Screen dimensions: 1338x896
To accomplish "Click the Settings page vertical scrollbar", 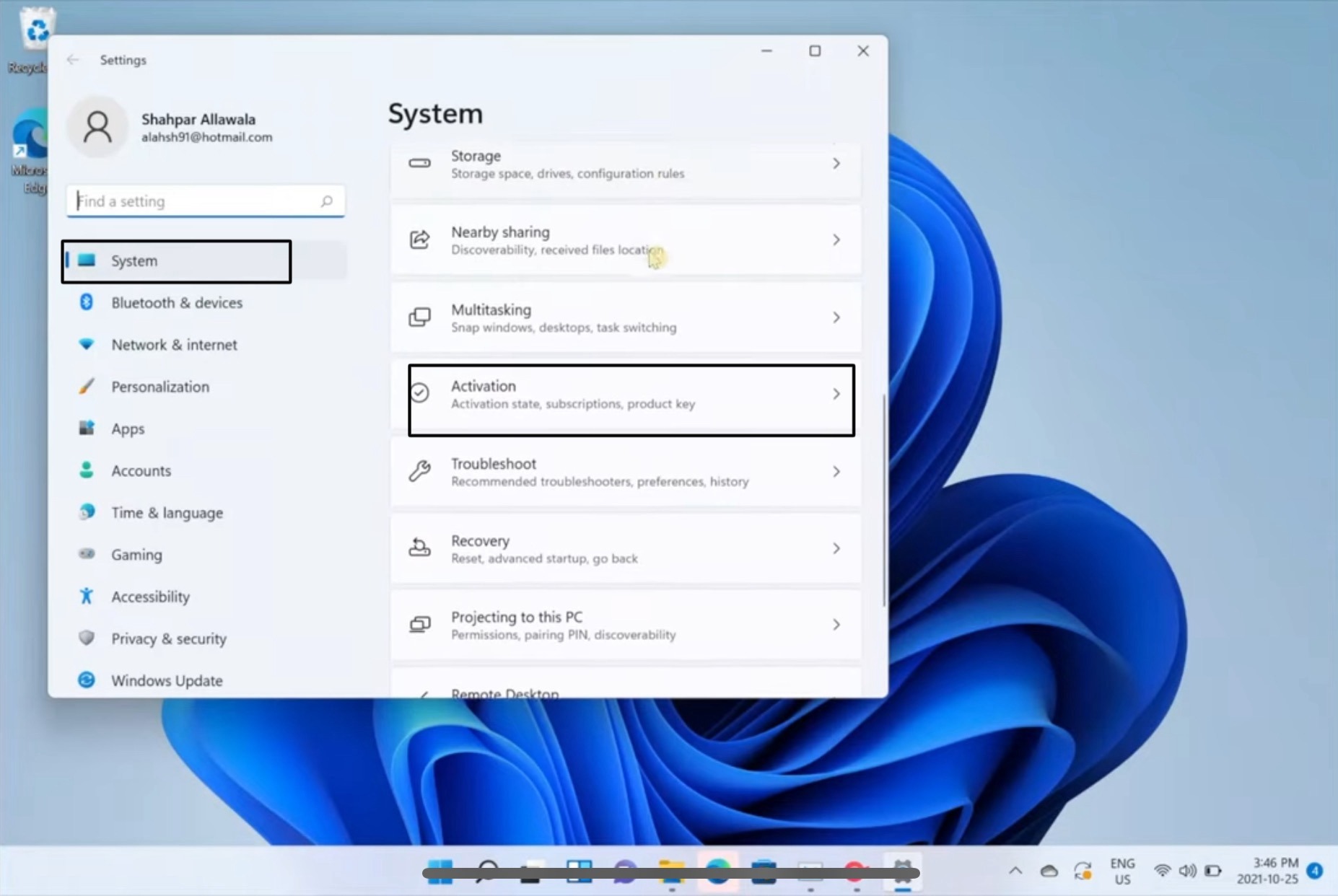I will coord(884,499).
